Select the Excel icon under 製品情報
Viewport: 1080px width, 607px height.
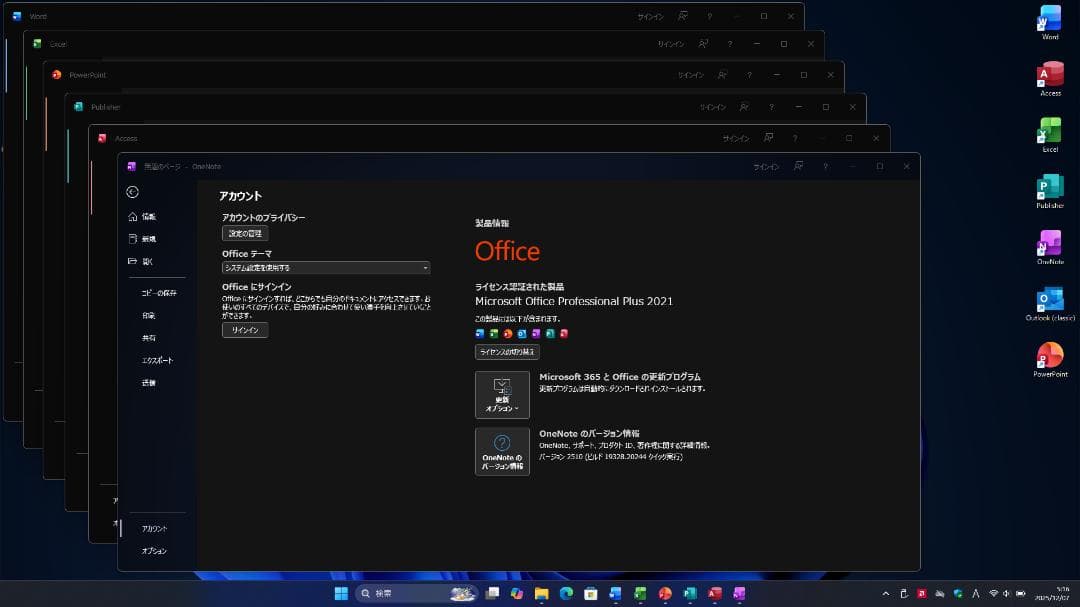(x=493, y=334)
